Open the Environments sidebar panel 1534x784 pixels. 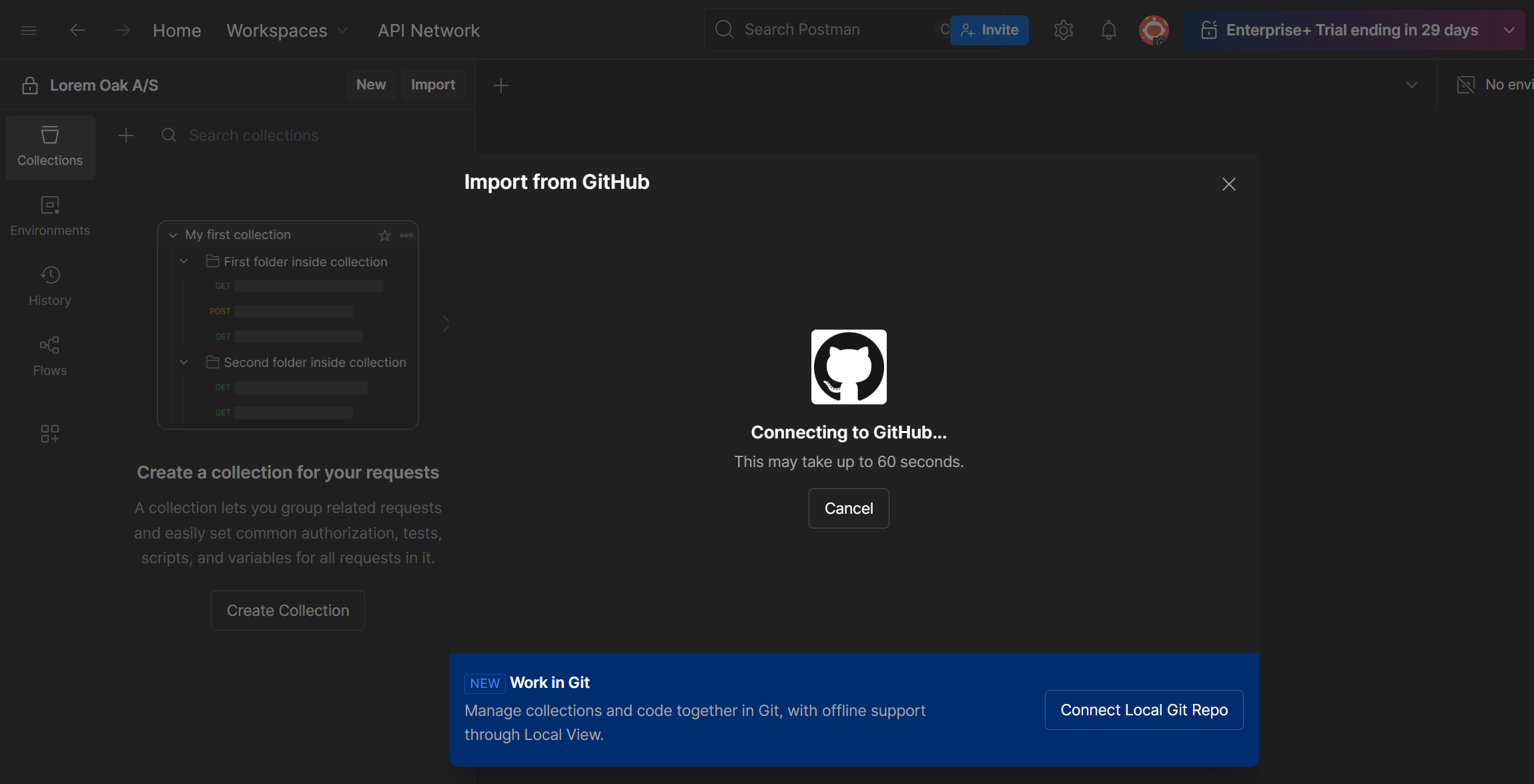(50, 216)
